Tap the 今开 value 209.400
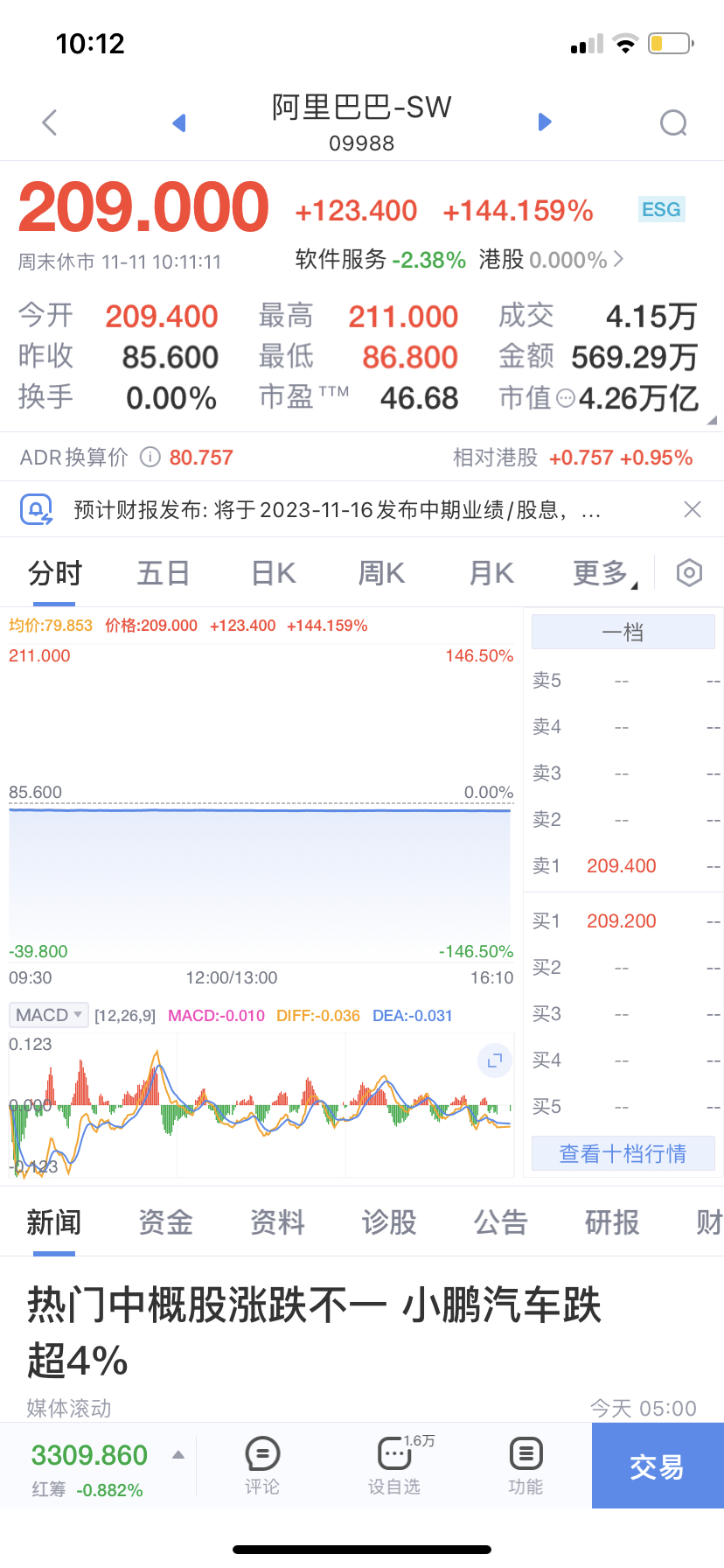Image resolution: width=724 pixels, height=1568 pixels. 162,317
